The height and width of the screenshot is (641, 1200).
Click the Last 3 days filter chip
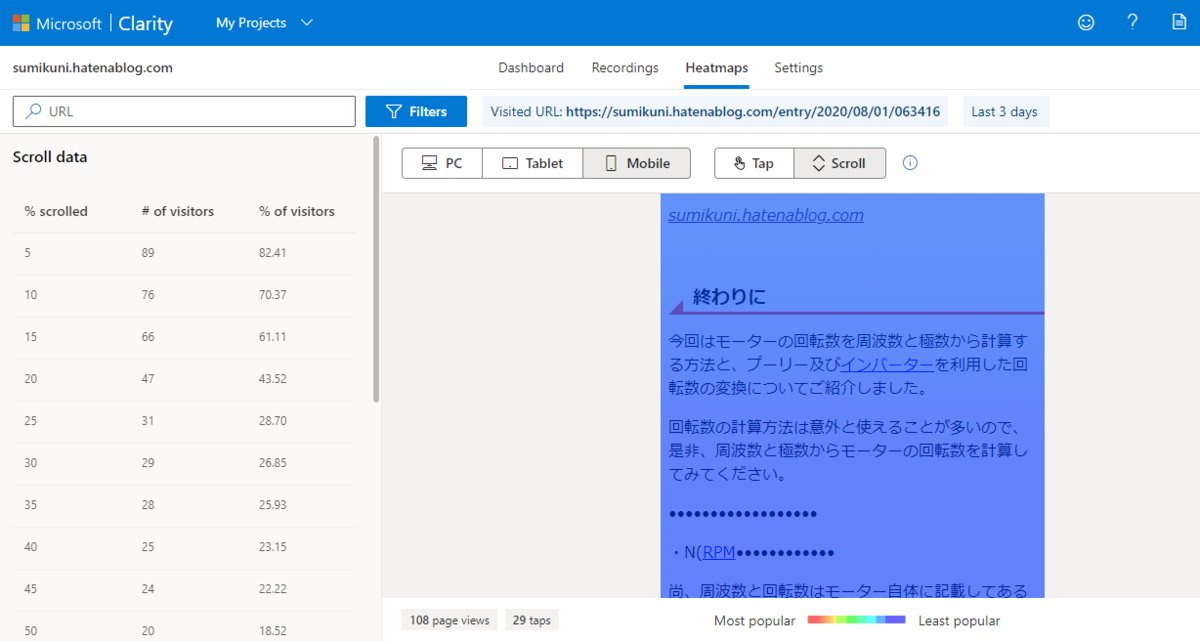[1005, 111]
